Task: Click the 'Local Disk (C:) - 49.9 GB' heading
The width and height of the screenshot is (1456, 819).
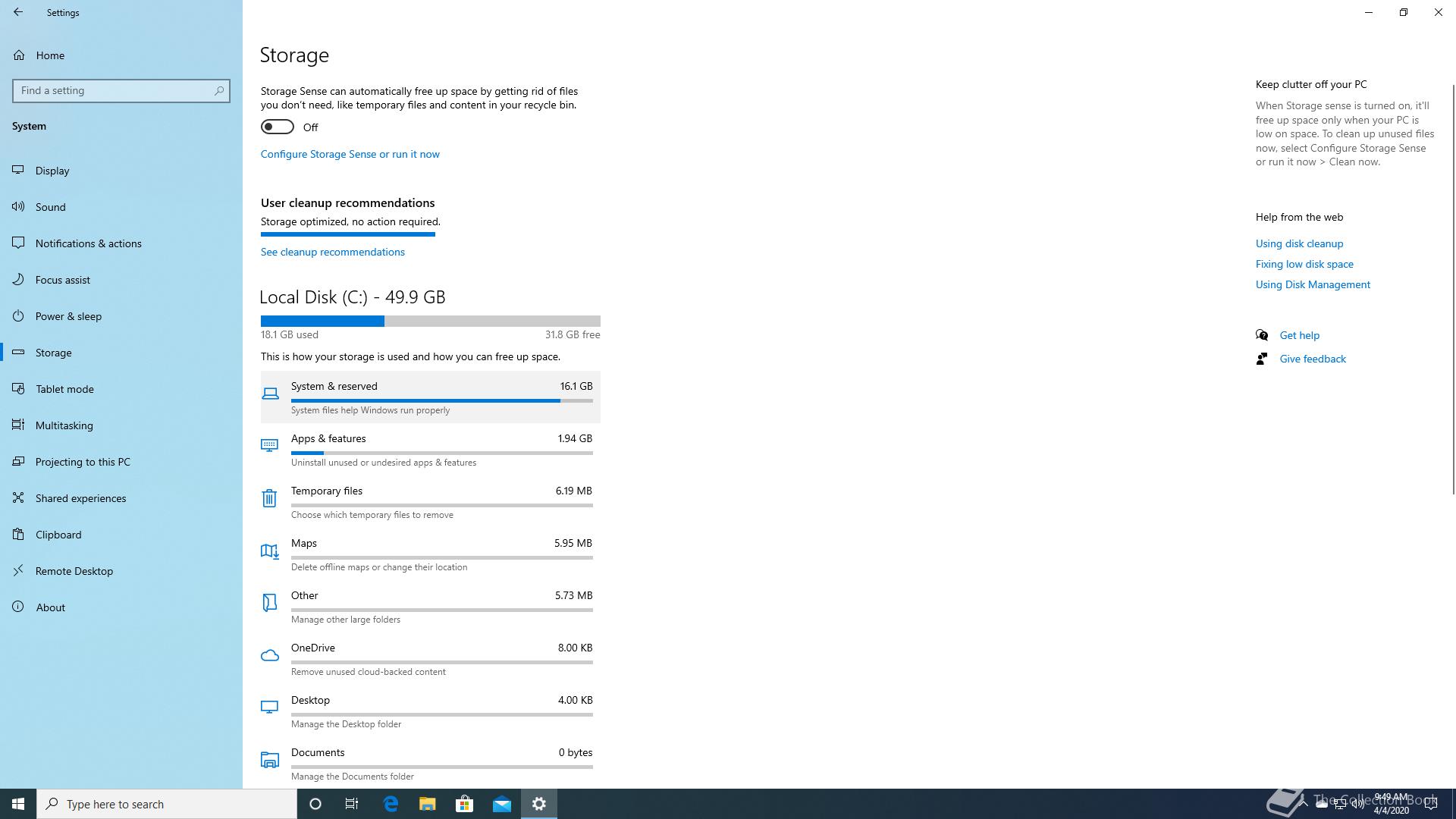Action: tap(353, 297)
